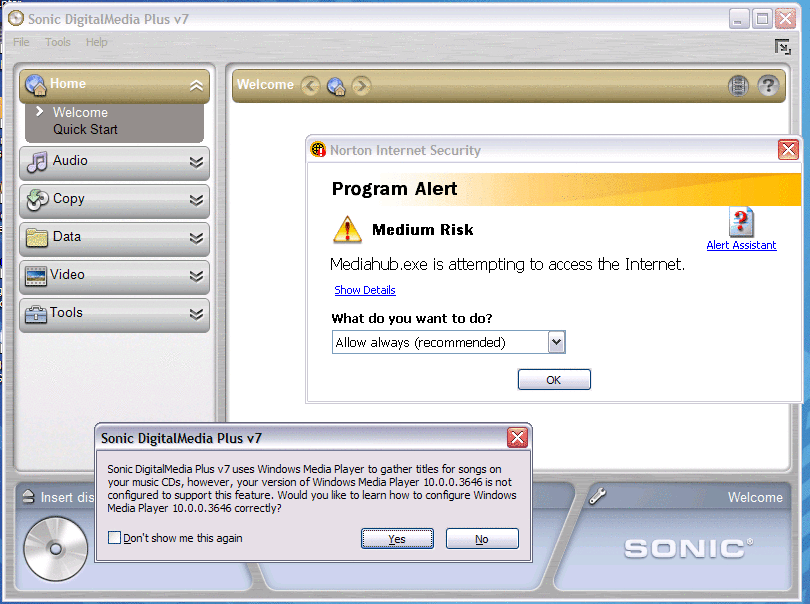Click the Sonic DigitalMedia title bar icon

(16, 19)
